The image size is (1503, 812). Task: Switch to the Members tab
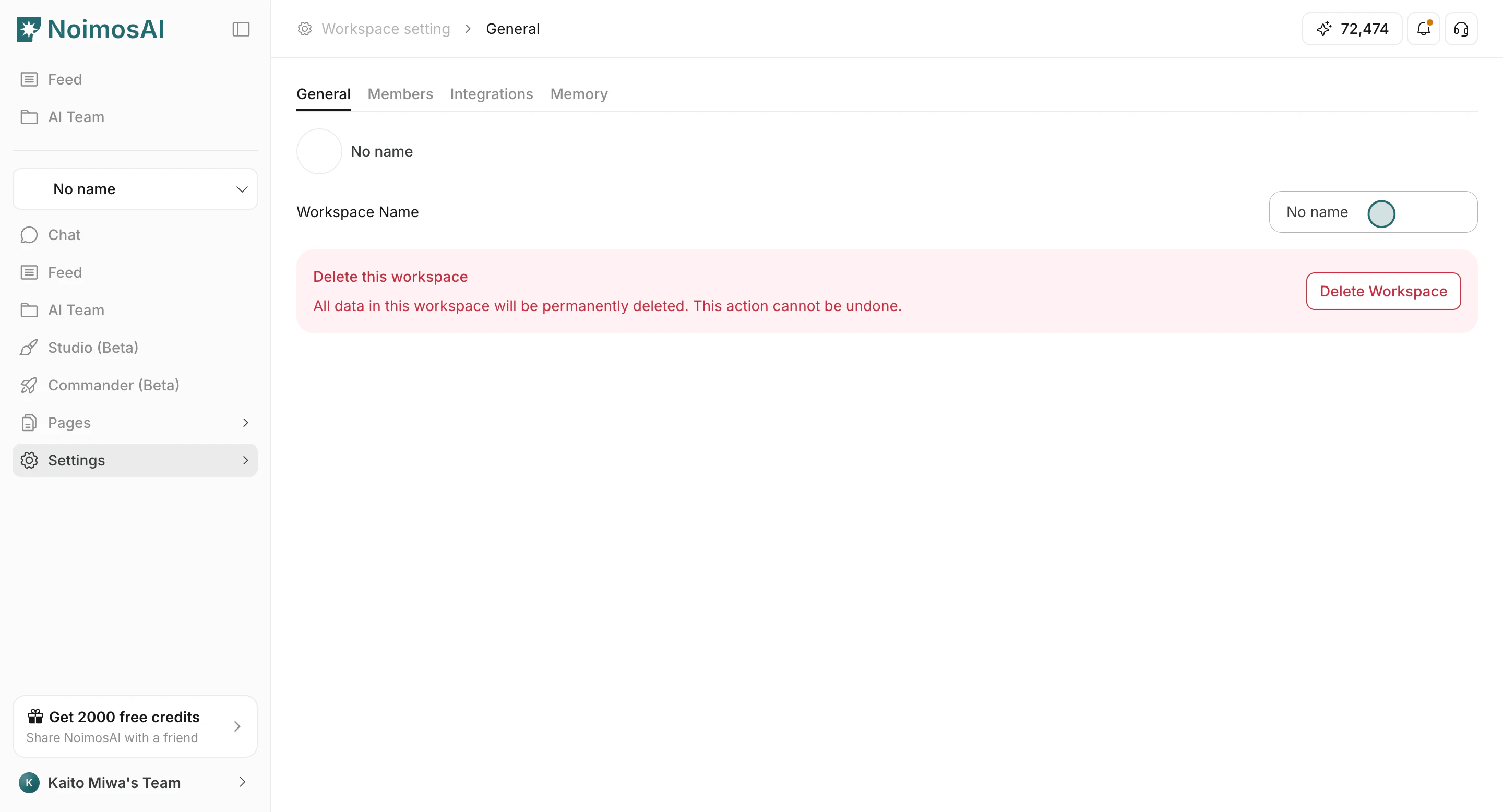(x=400, y=94)
